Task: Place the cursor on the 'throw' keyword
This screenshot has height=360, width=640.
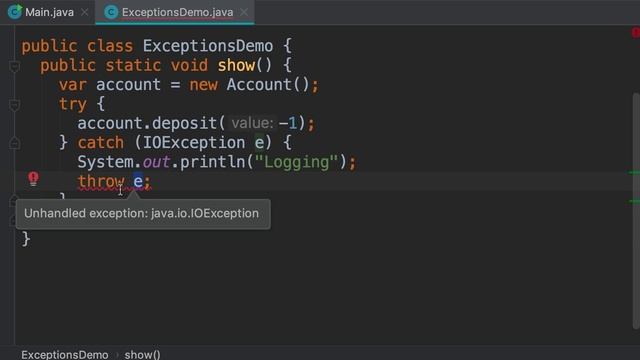Action: [101, 181]
